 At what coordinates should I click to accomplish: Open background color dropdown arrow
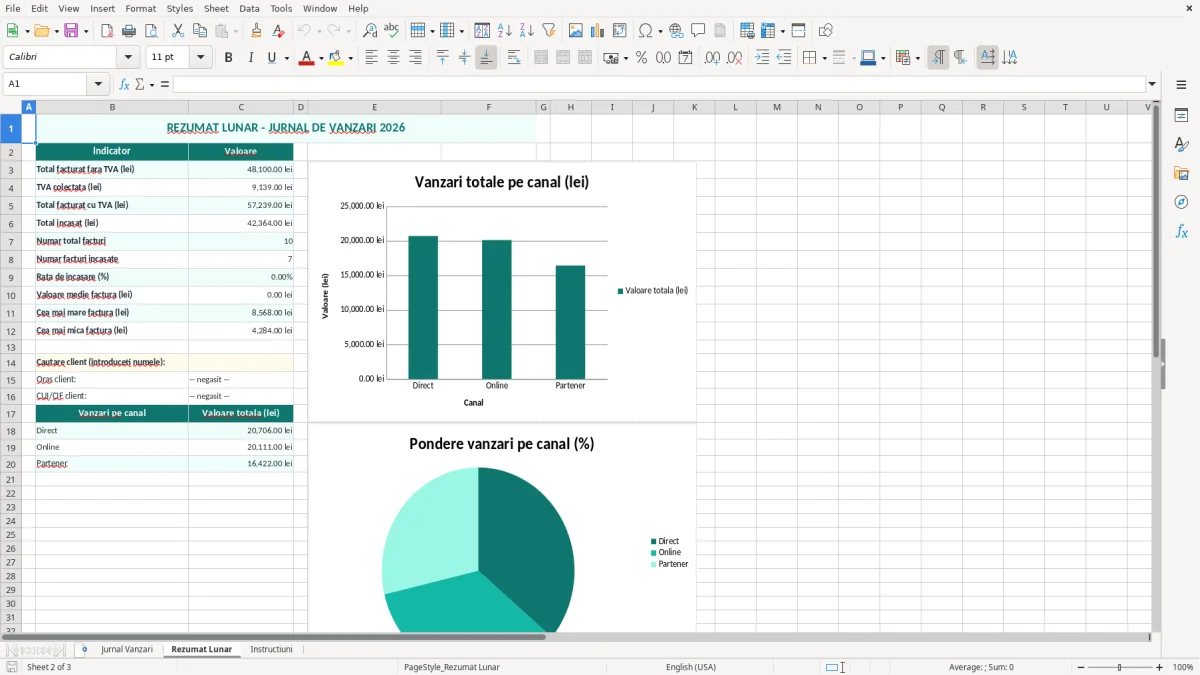pyautogui.click(x=351, y=58)
